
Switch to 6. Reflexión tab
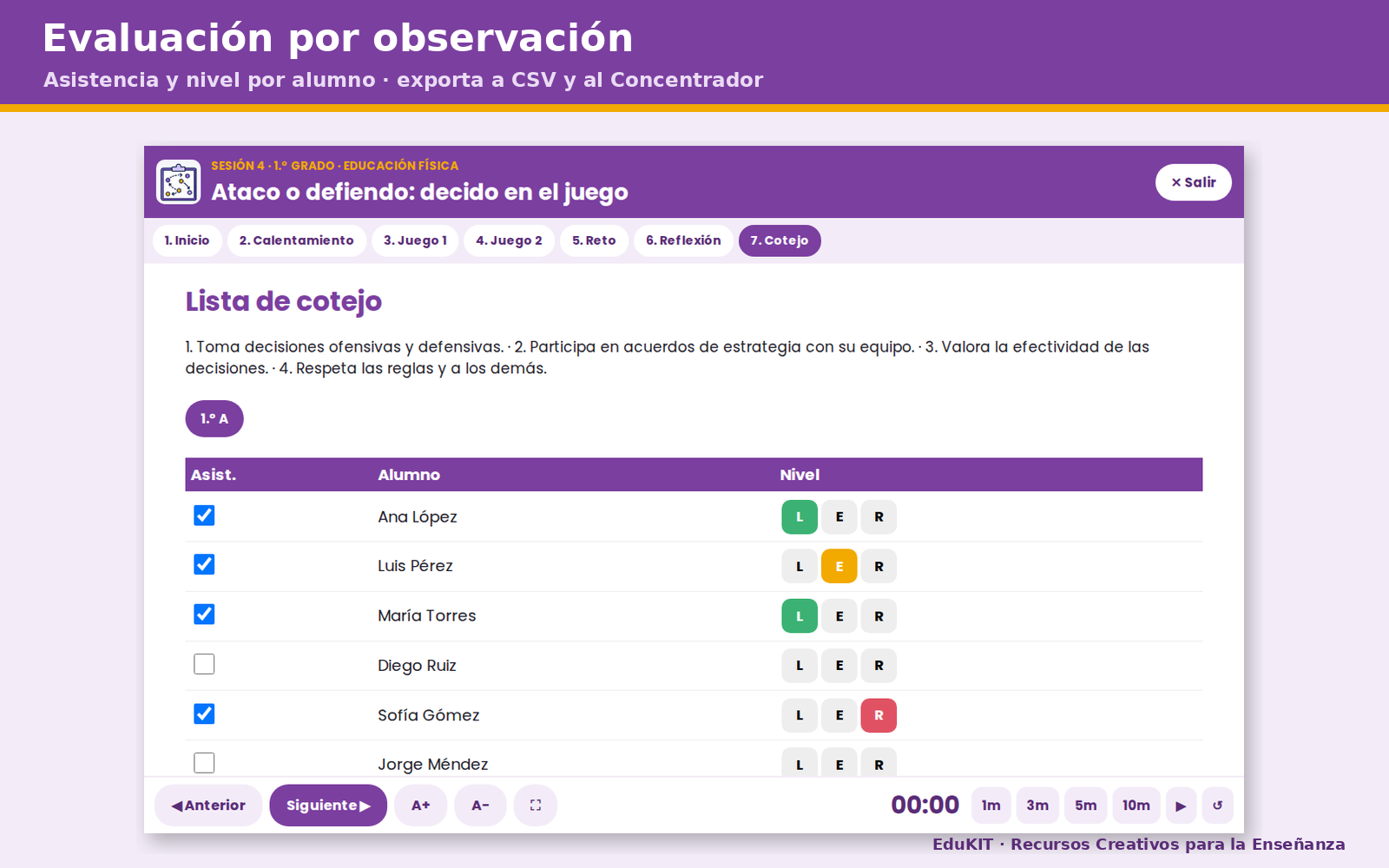(683, 240)
